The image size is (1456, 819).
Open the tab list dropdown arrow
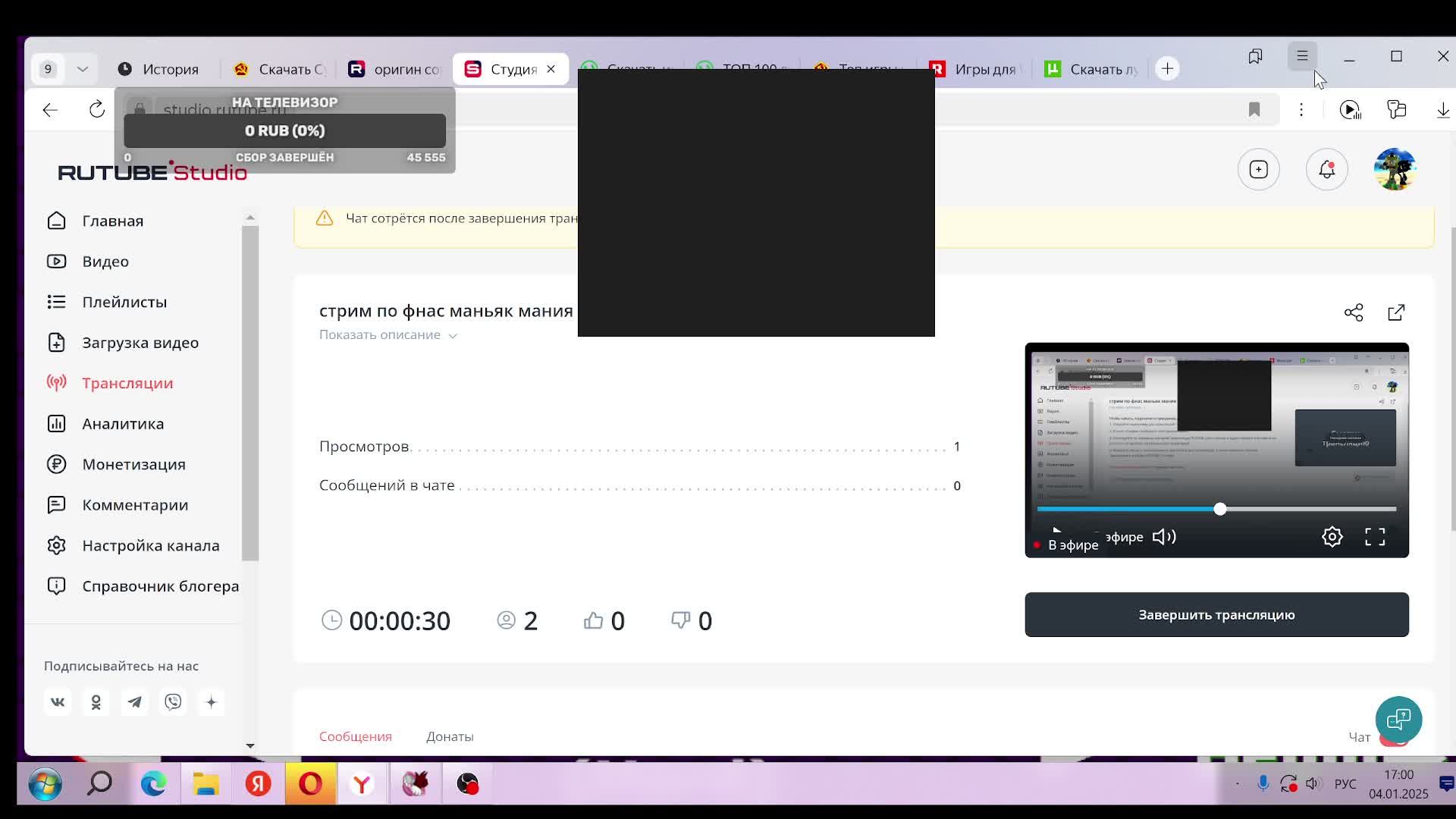coord(83,69)
